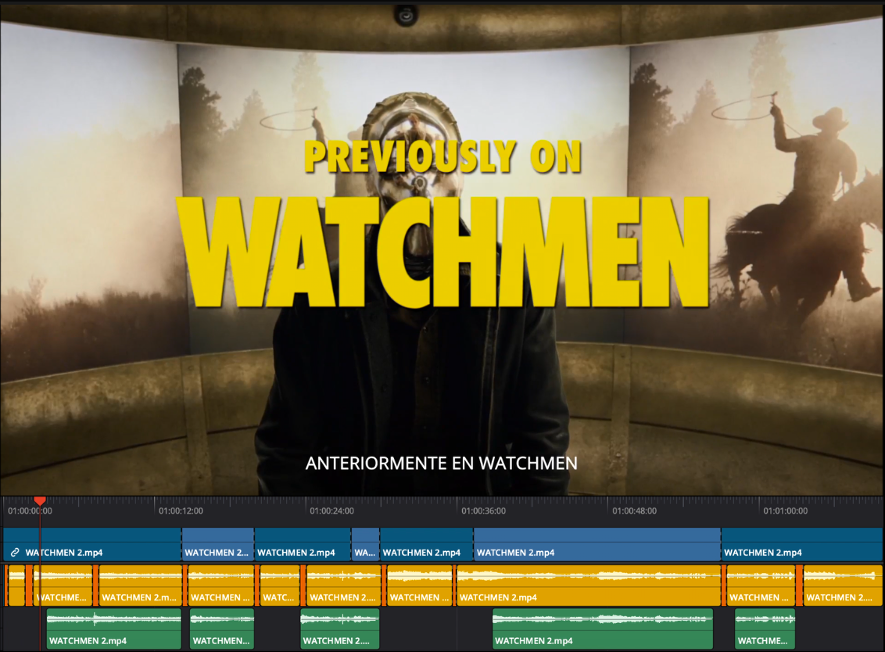
Task: Select the last yellow audio clip on the right
Action: 842,585
